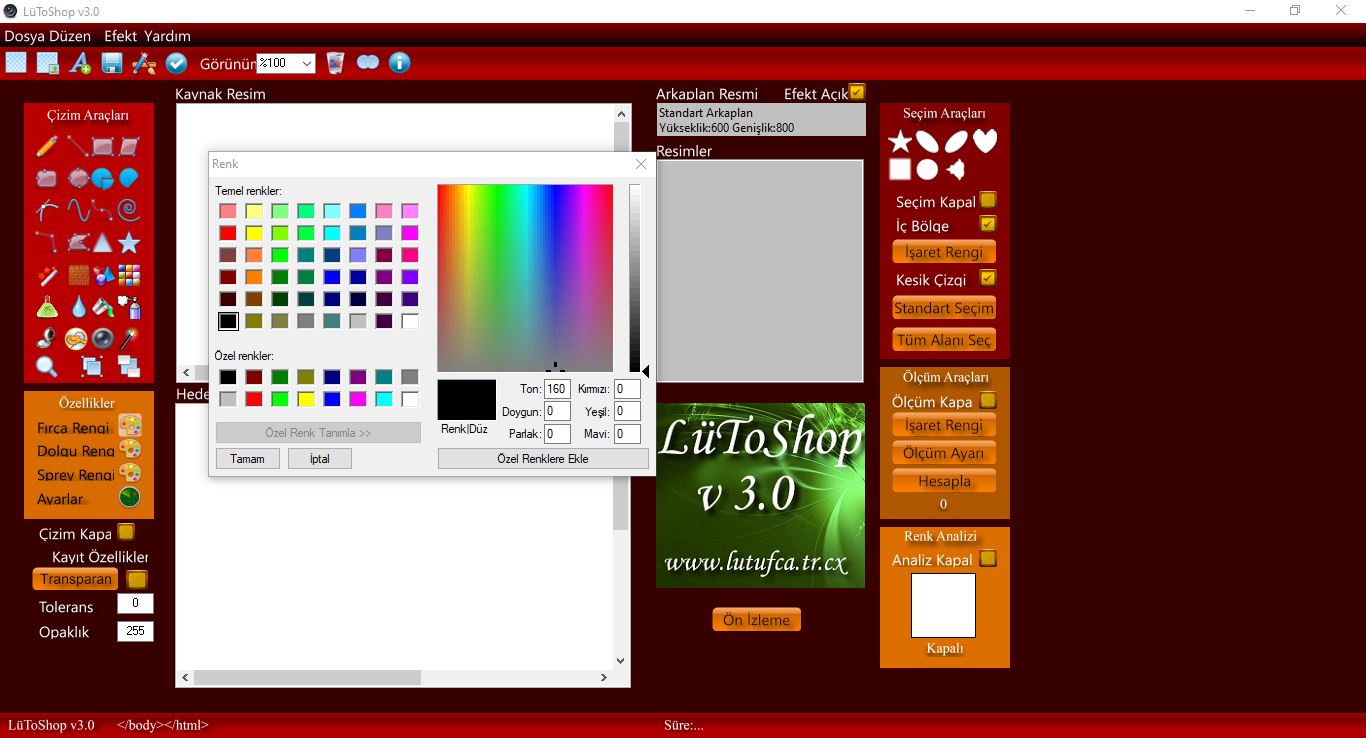Open the Ayarlar radar icon

click(x=129, y=497)
